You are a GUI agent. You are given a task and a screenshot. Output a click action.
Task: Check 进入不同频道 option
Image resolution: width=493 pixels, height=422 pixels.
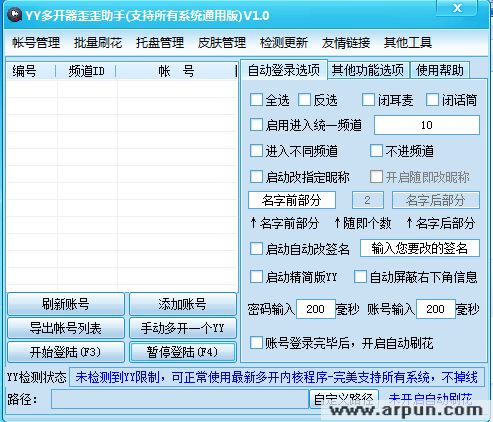click(x=256, y=151)
